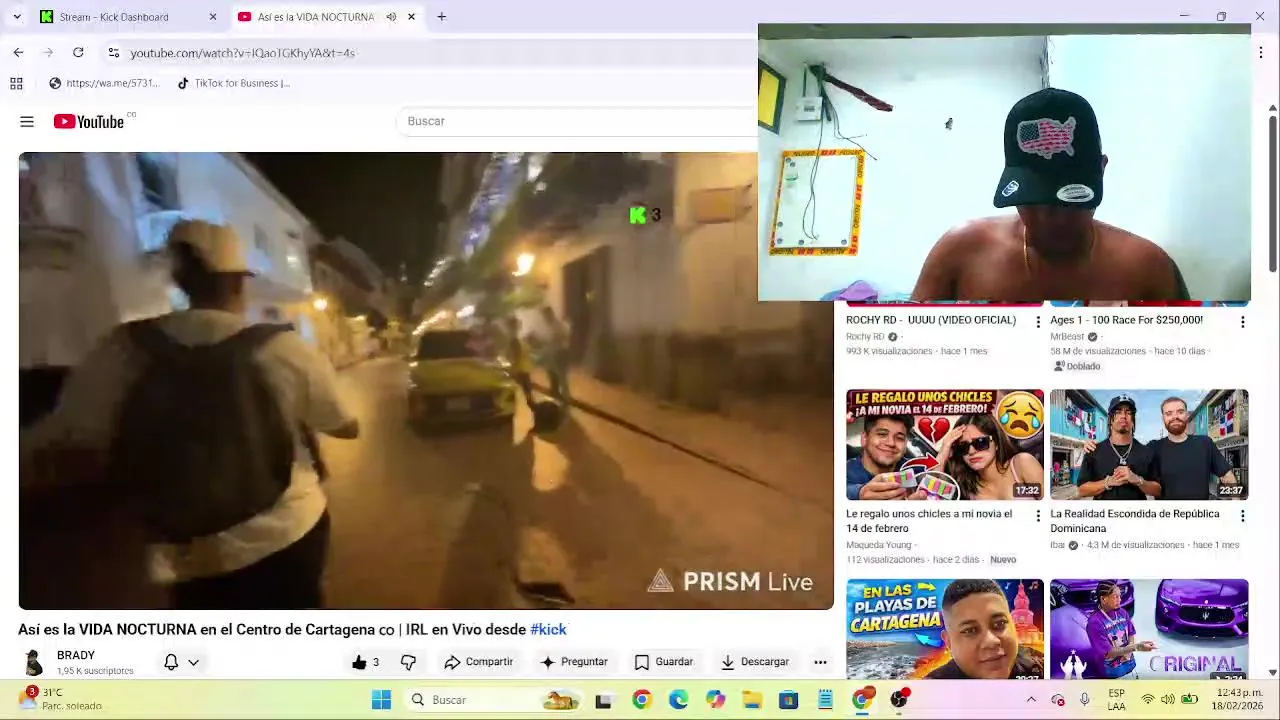Image resolution: width=1280 pixels, height=720 pixels.
Task: Show hidden system tray icons
Action: [x=1031, y=700]
